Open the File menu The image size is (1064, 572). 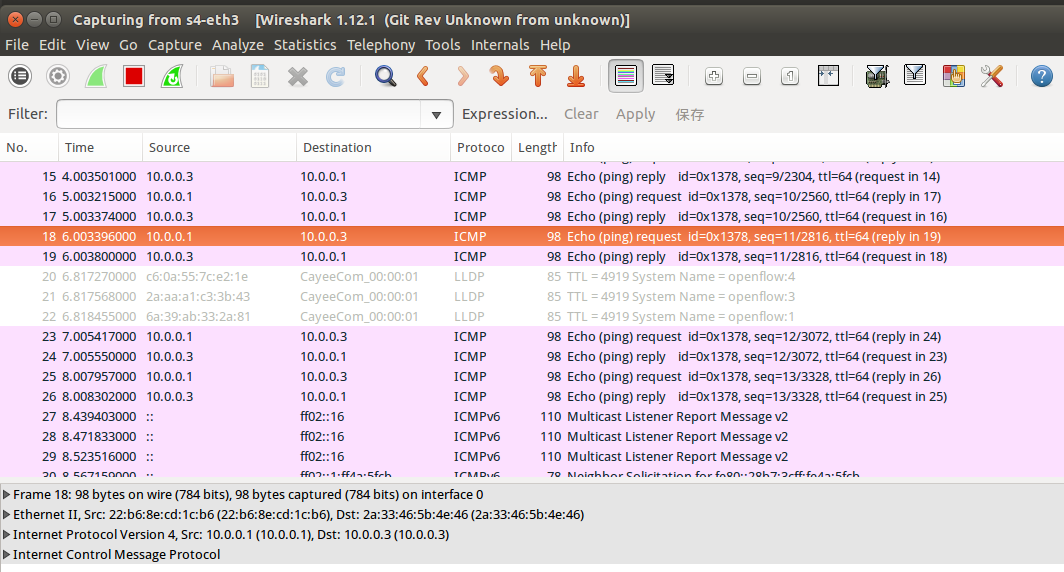pyautogui.click(x=17, y=45)
